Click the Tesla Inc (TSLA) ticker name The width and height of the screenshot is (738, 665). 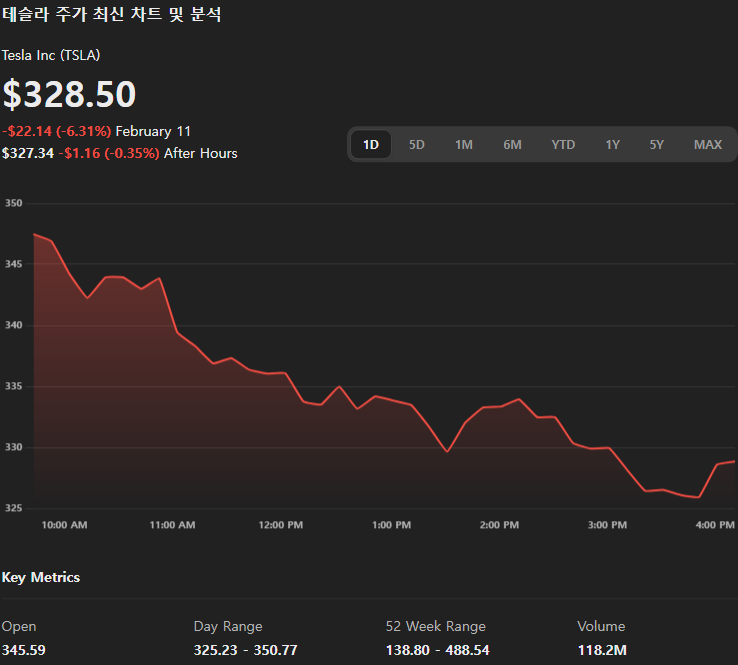point(51,55)
